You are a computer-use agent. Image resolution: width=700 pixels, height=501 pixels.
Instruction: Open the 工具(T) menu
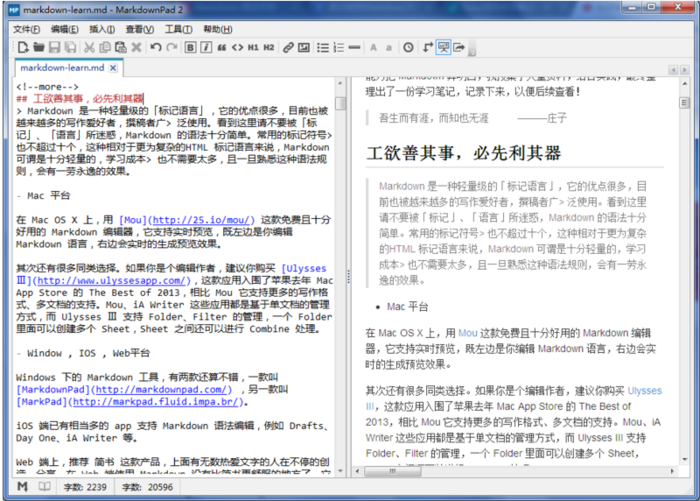[x=179, y=29]
